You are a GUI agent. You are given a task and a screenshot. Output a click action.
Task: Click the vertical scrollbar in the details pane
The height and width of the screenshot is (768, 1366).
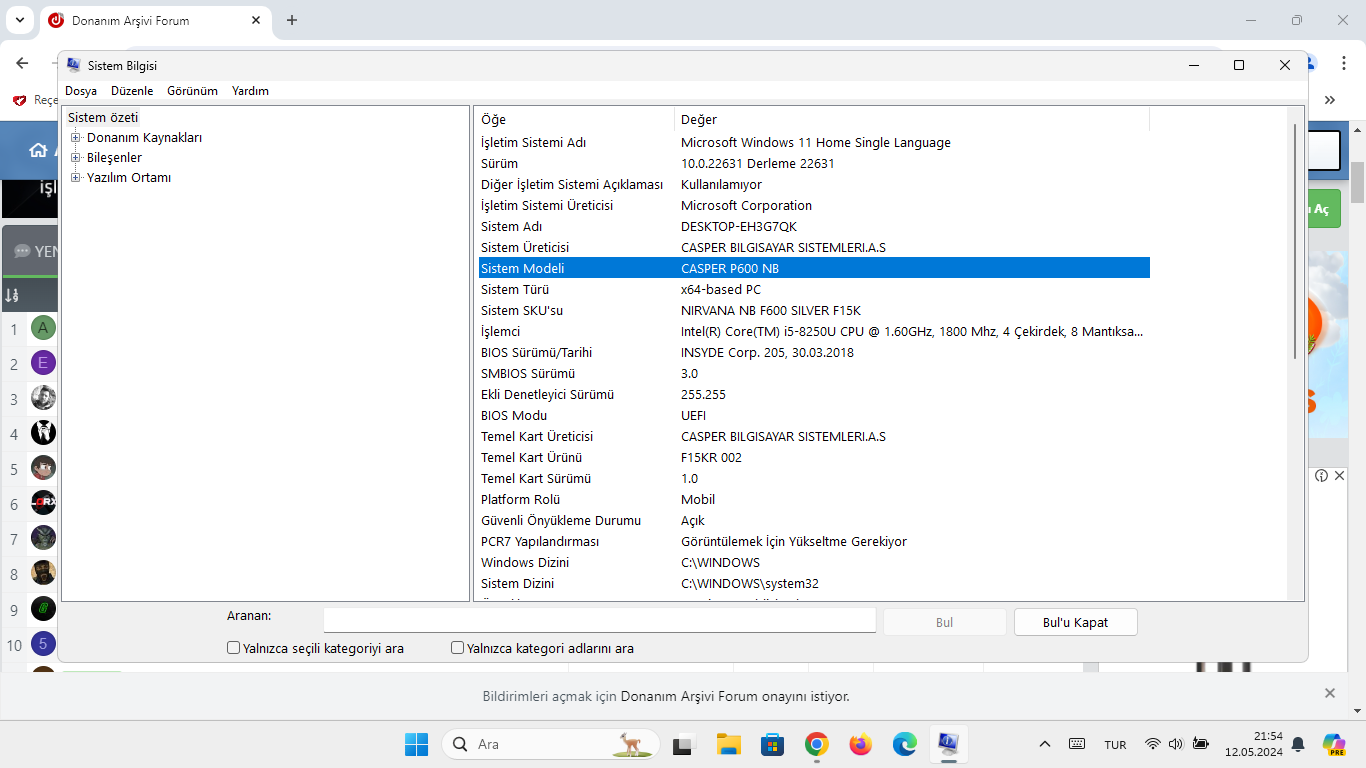coord(1296,240)
